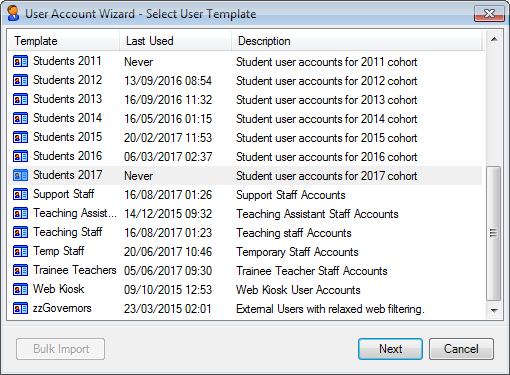Click 'Student user accounts for 2011 cohort'
Screen dimensions: 510x375
coord(326,62)
